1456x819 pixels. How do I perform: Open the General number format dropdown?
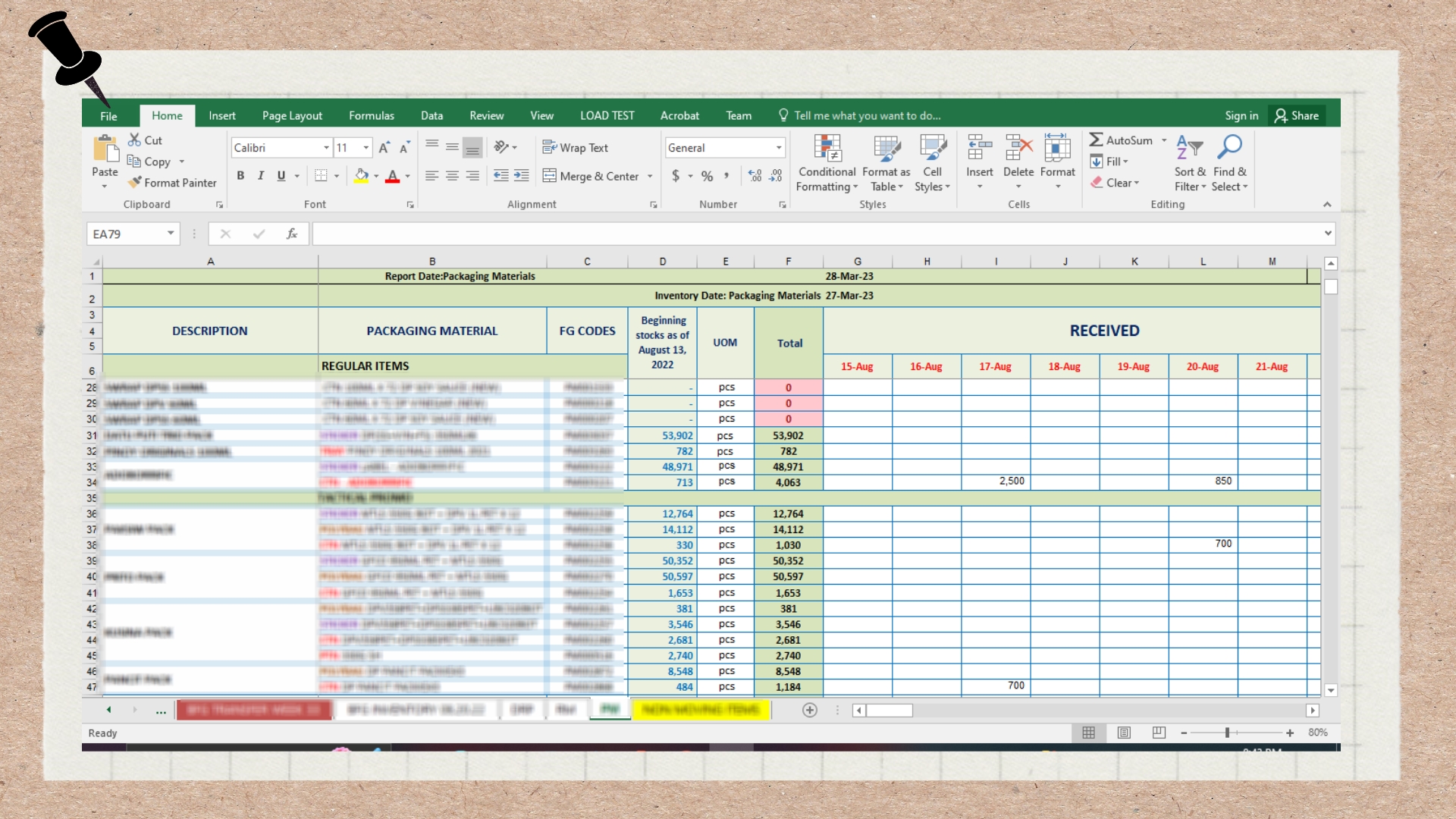(779, 148)
